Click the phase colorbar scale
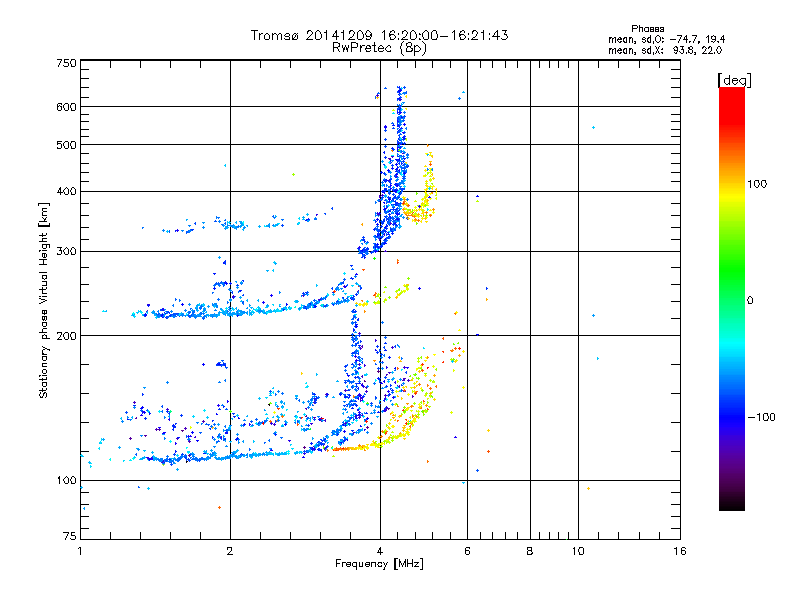The width and height of the screenshot is (800, 600). 732,299
